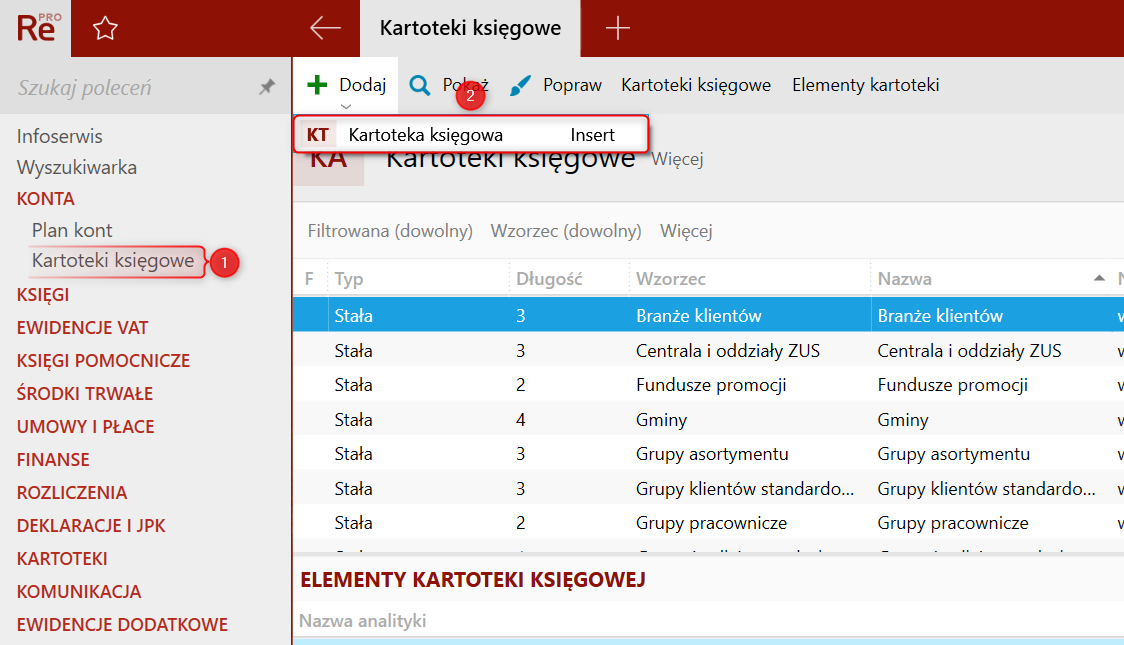Image resolution: width=1124 pixels, height=645 pixels.
Task: Open favorites with the star icon
Action: [x=105, y=29]
